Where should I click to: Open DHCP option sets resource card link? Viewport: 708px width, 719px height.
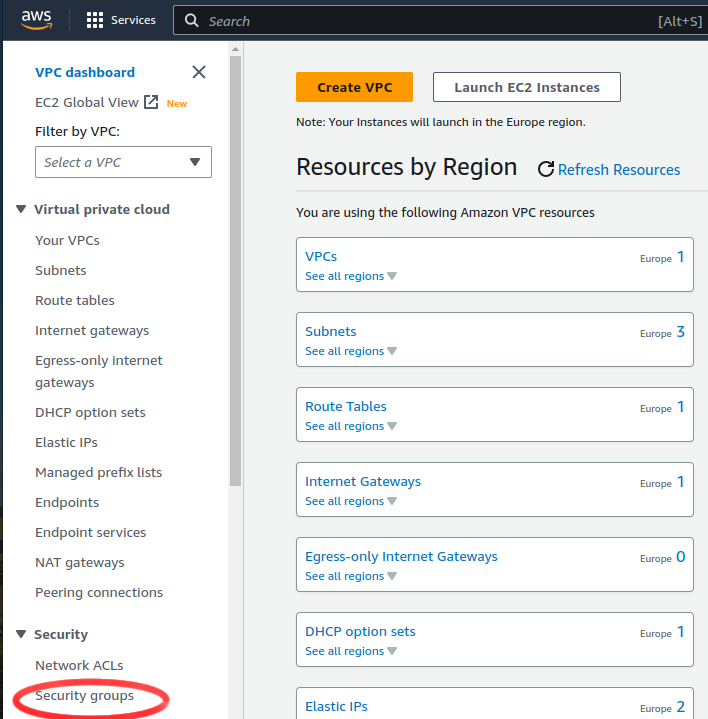click(x=360, y=631)
